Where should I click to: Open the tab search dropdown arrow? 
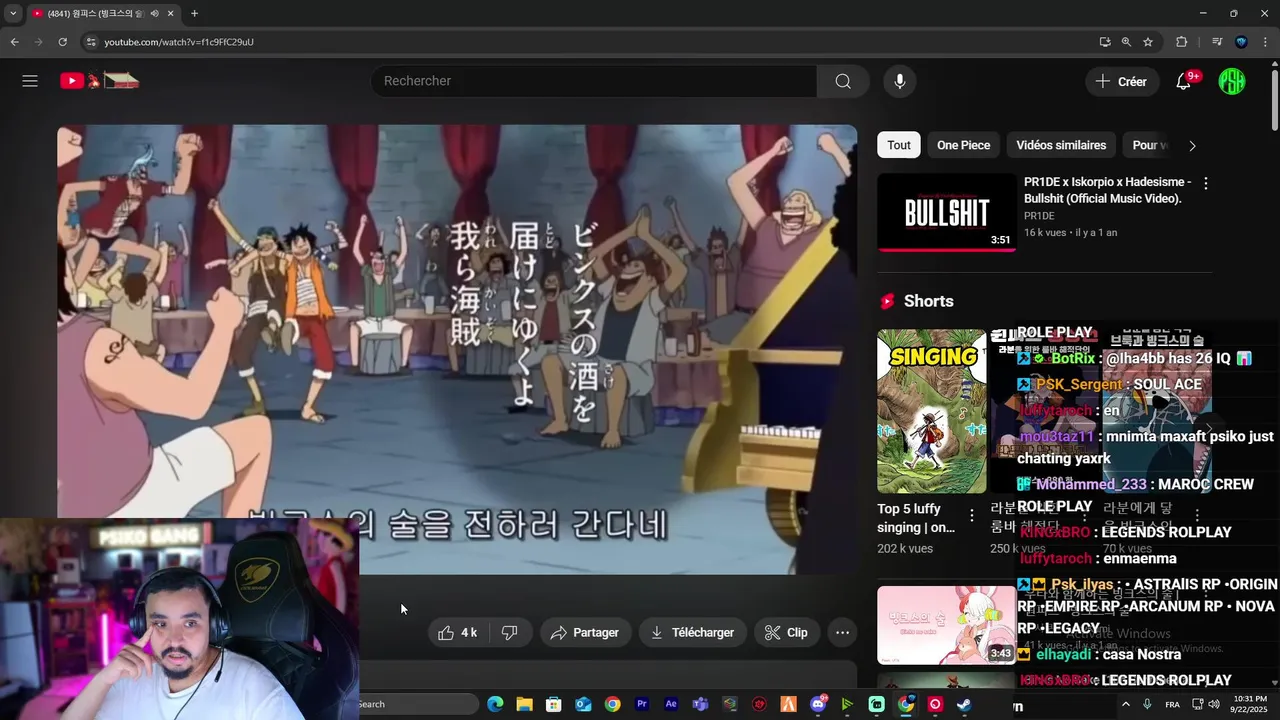(x=13, y=14)
